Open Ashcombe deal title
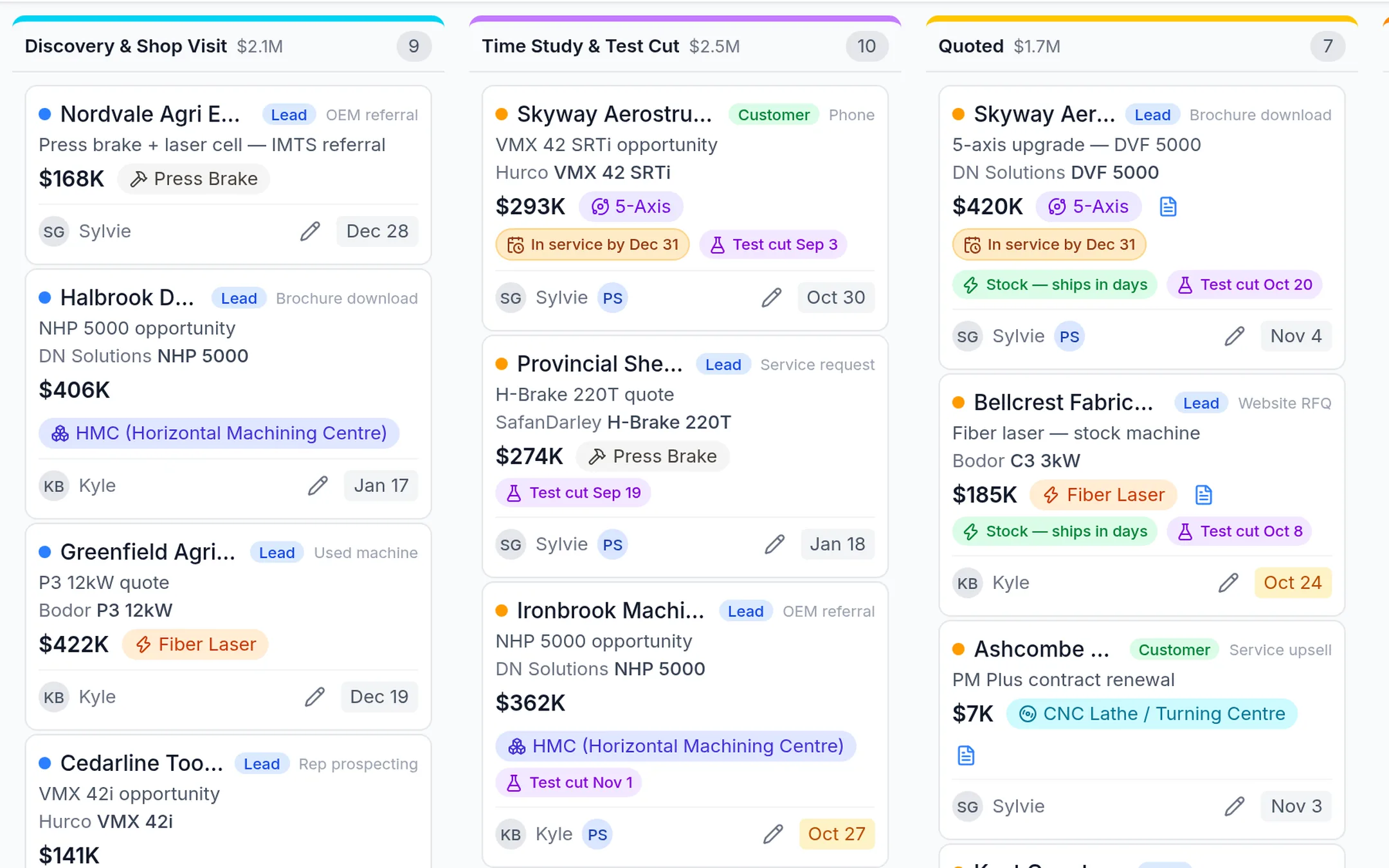 pos(1042,649)
